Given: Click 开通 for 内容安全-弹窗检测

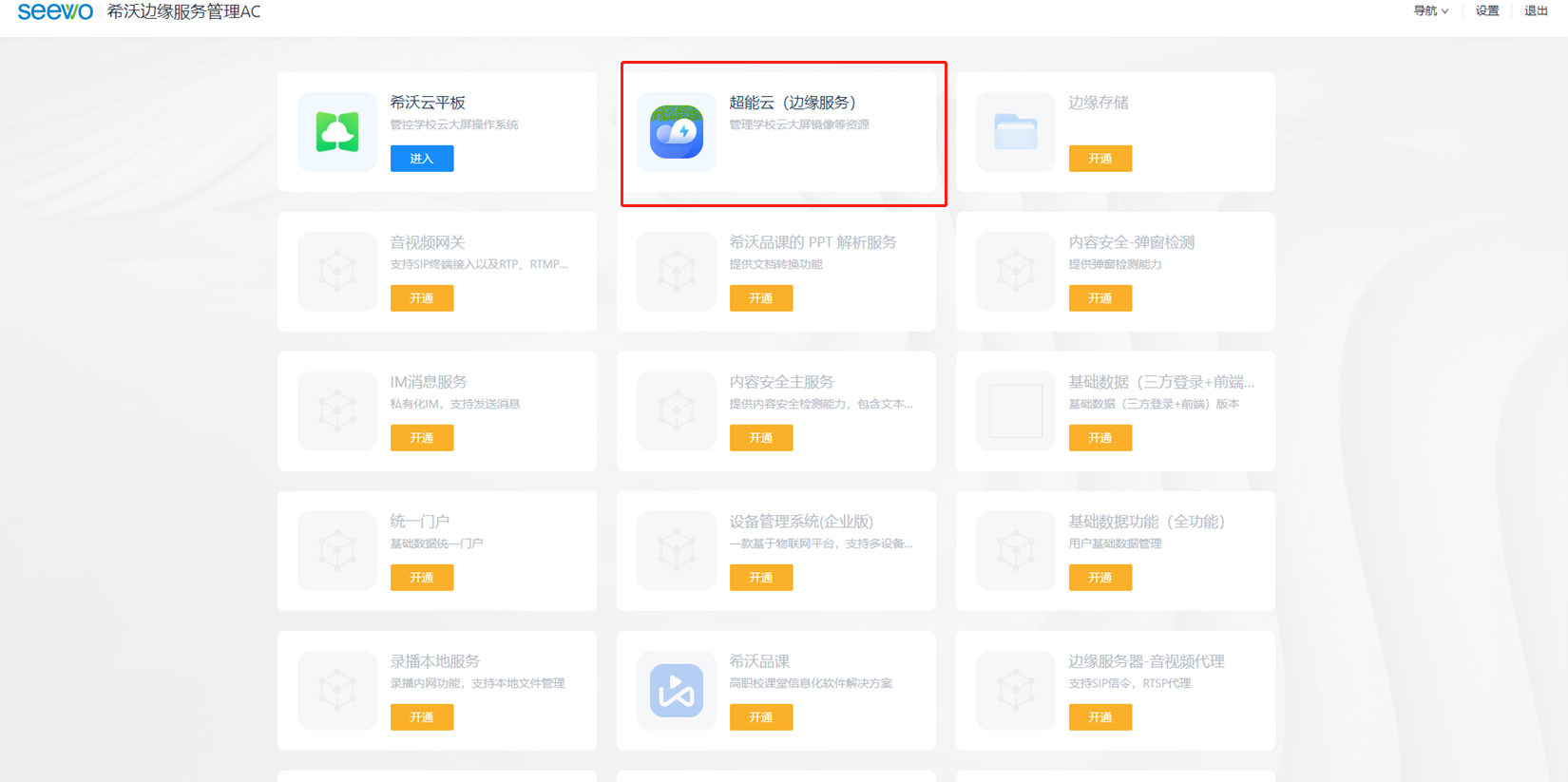Looking at the screenshot, I should (1100, 298).
